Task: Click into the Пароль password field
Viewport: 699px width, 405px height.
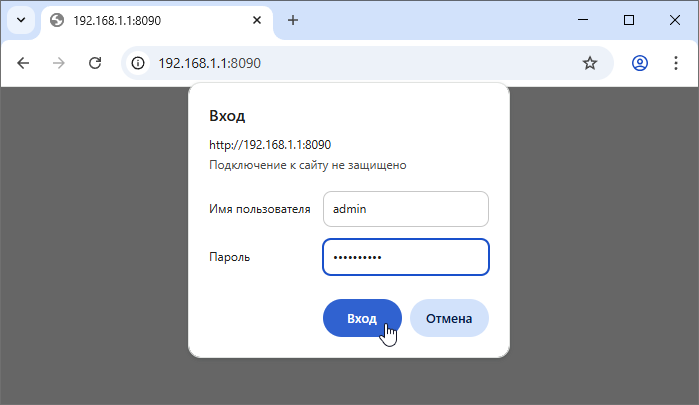Action: coord(405,257)
